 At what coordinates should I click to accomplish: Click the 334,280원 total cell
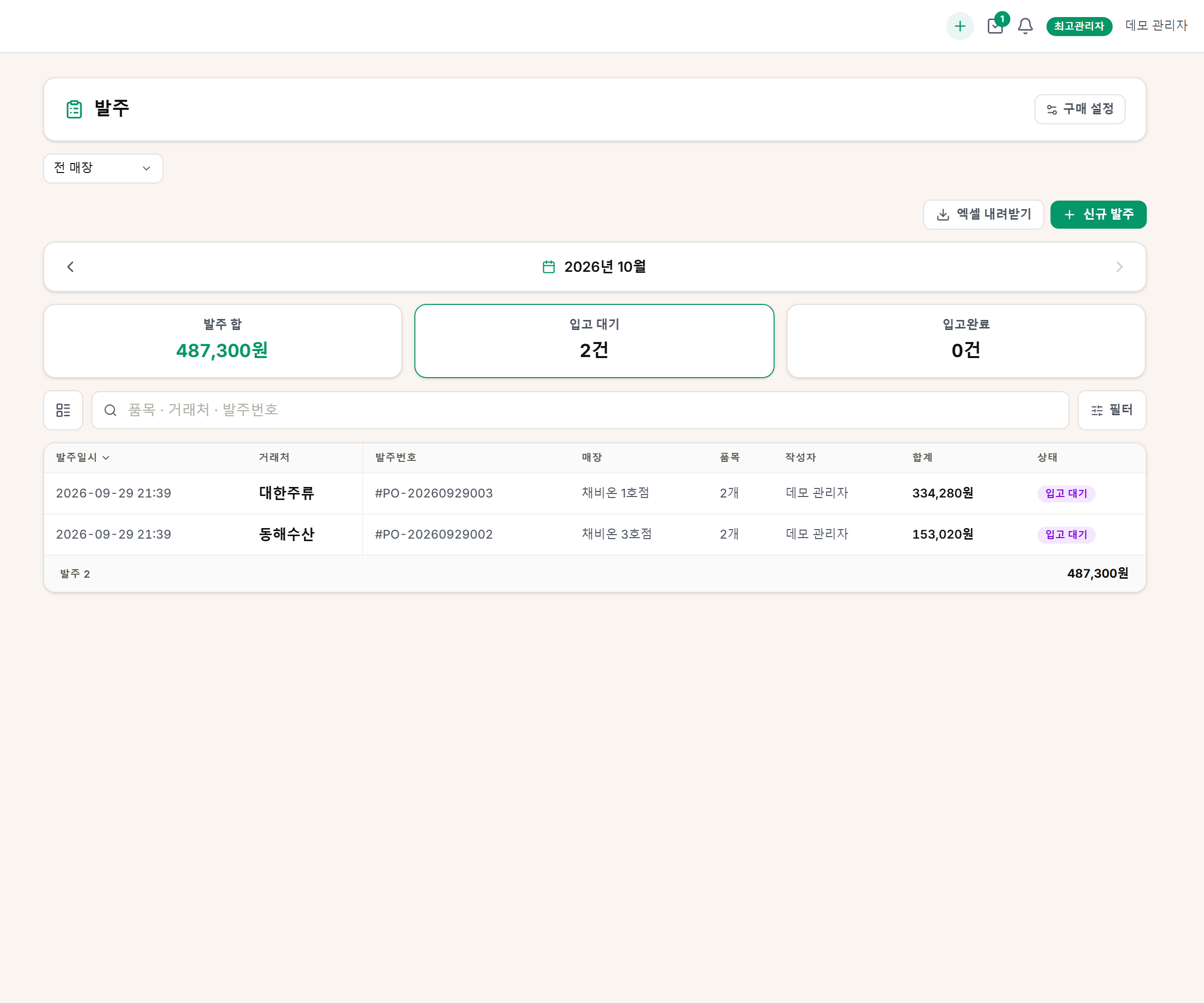tap(943, 493)
